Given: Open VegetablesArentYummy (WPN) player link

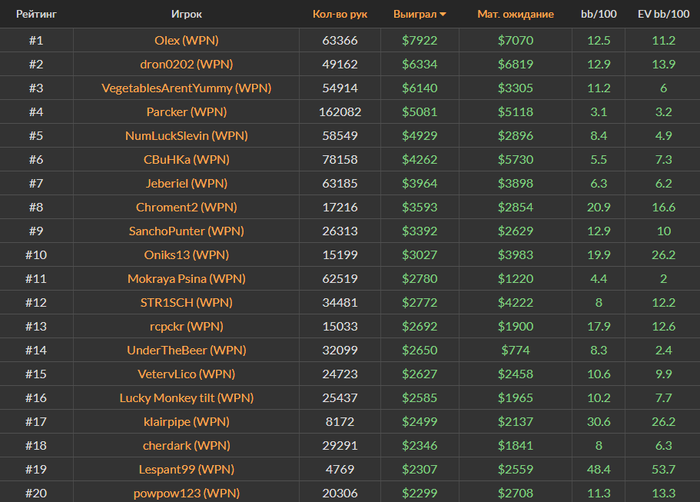Looking at the screenshot, I should [x=187, y=88].
